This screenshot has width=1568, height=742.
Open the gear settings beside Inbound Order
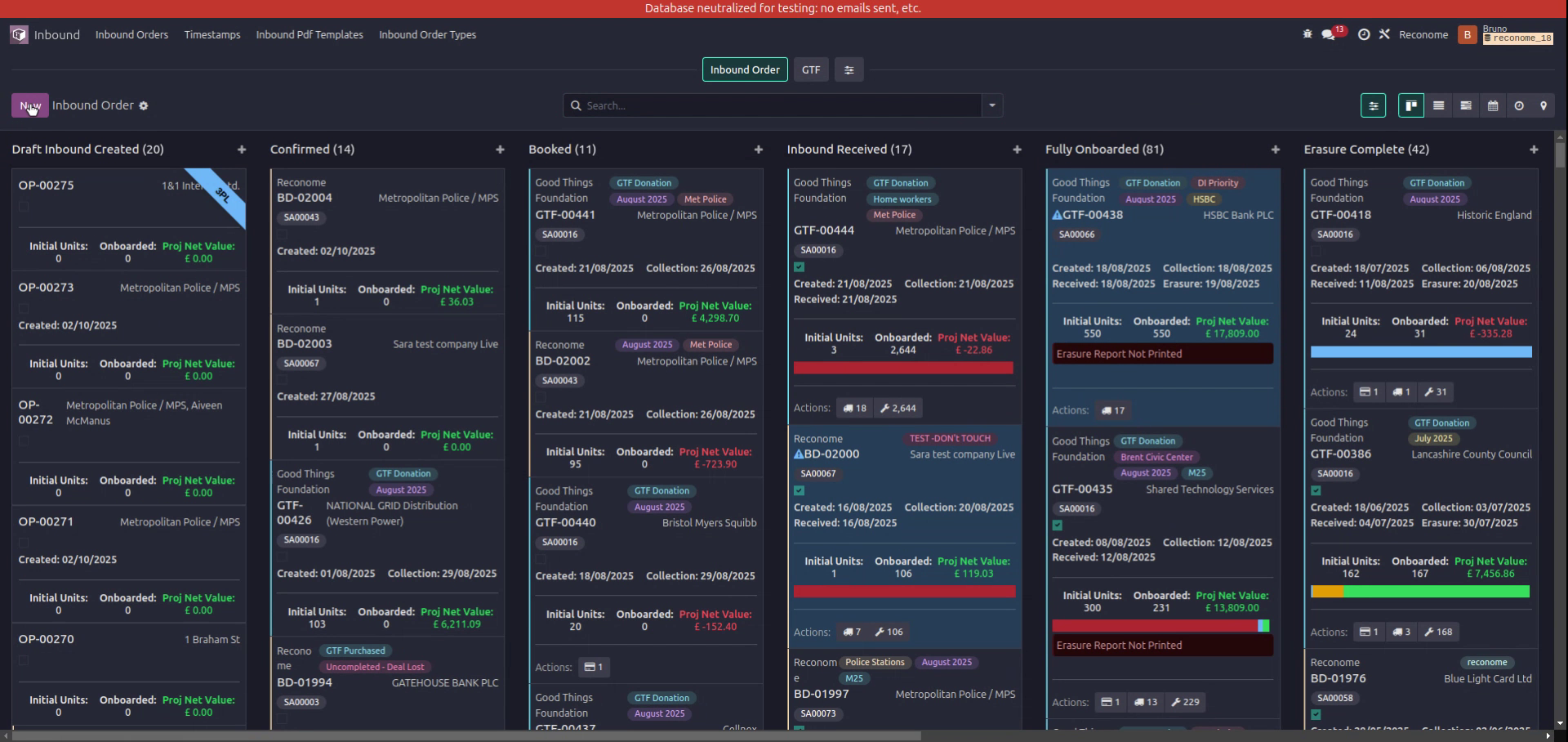pyautogui.click(x=144, y=105)
